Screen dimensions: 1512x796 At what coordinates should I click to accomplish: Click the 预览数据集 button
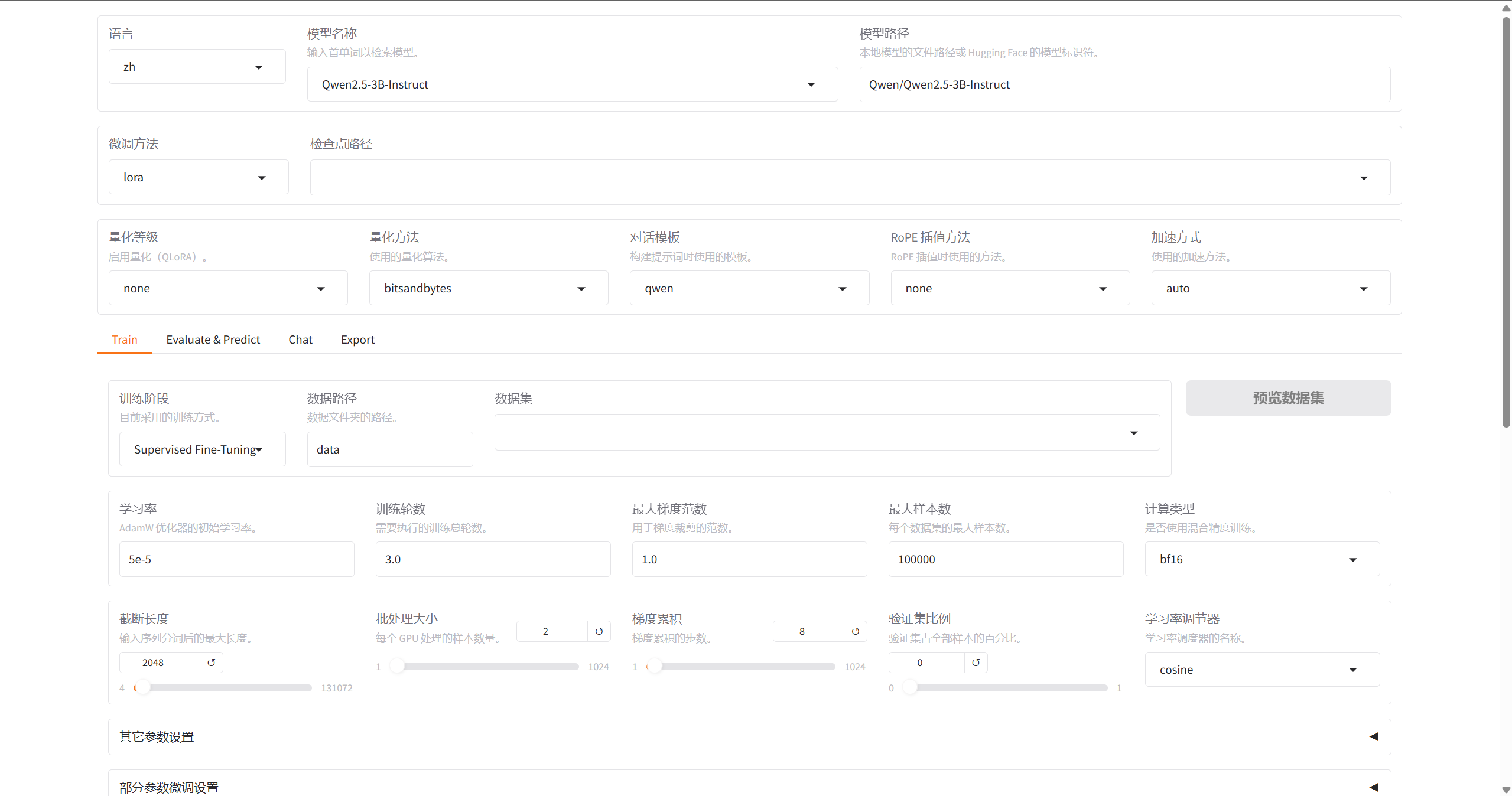[1288, 398]
